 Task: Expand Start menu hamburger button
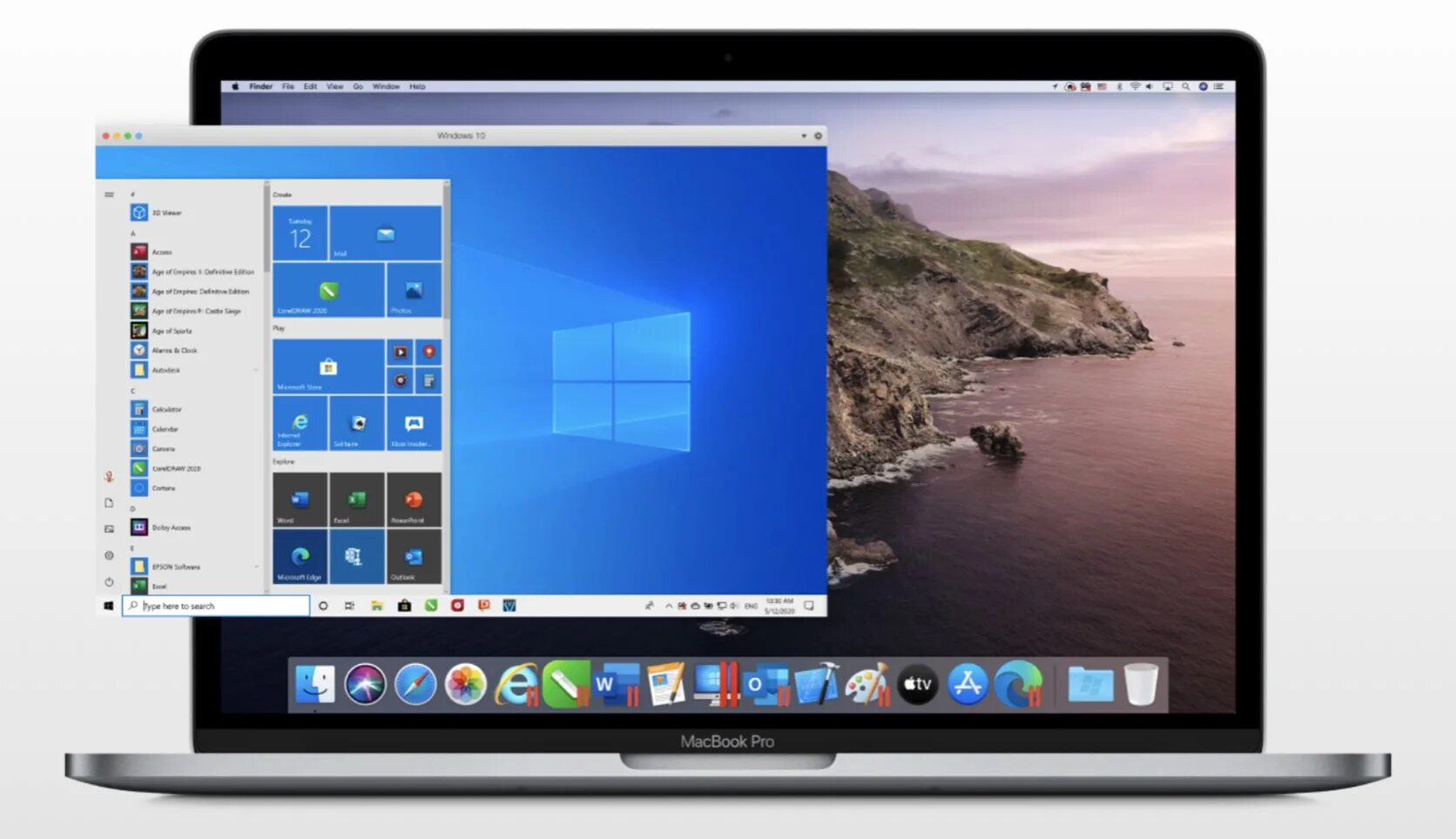(x=109, y=195)
